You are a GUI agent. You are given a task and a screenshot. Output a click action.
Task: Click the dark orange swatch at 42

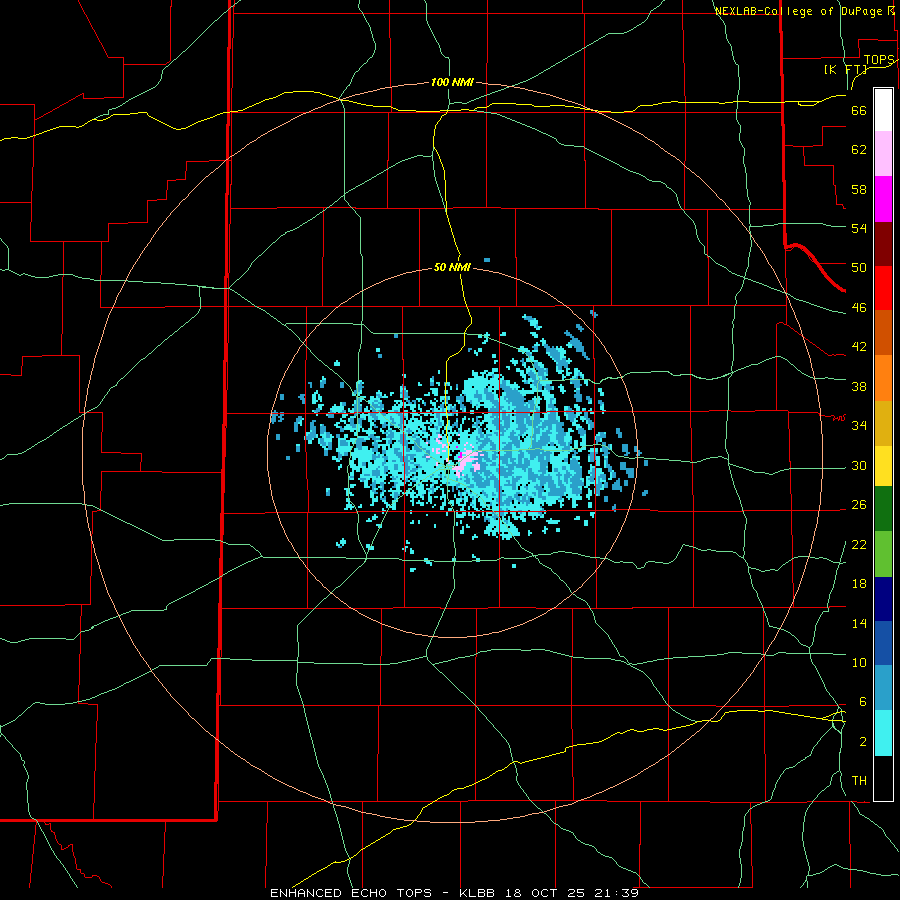[883, 333]
